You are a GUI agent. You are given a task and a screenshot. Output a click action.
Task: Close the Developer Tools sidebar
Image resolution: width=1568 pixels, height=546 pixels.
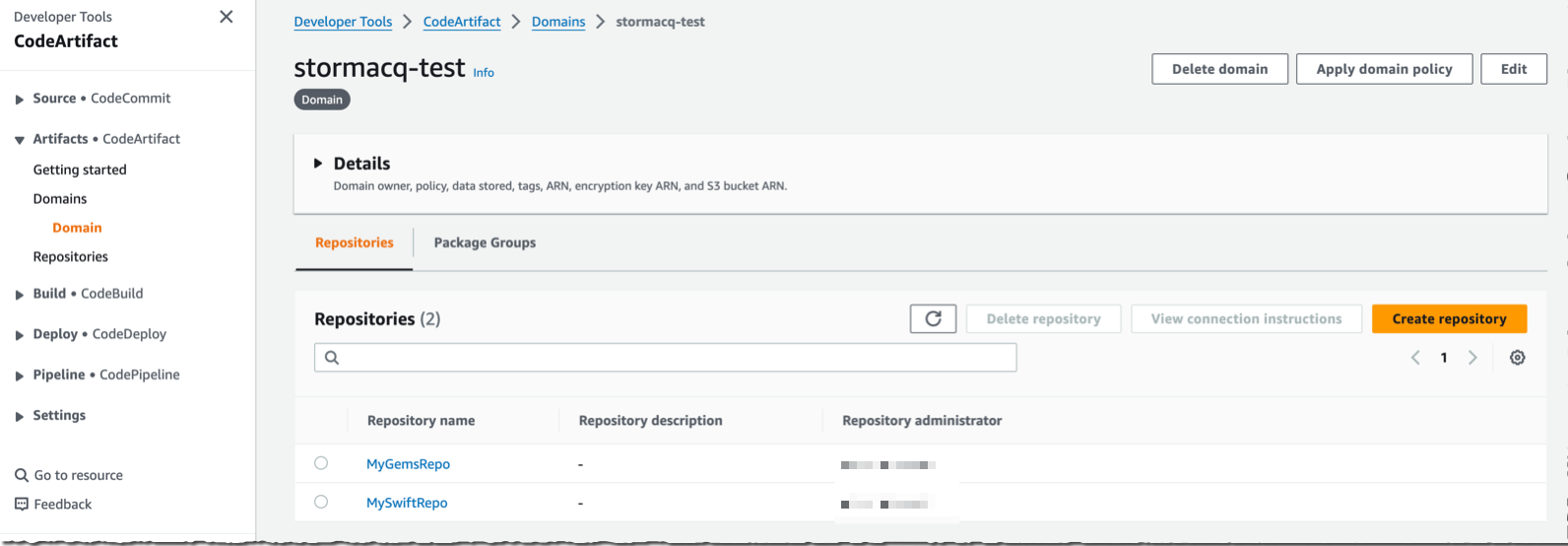tap(227, 17)
